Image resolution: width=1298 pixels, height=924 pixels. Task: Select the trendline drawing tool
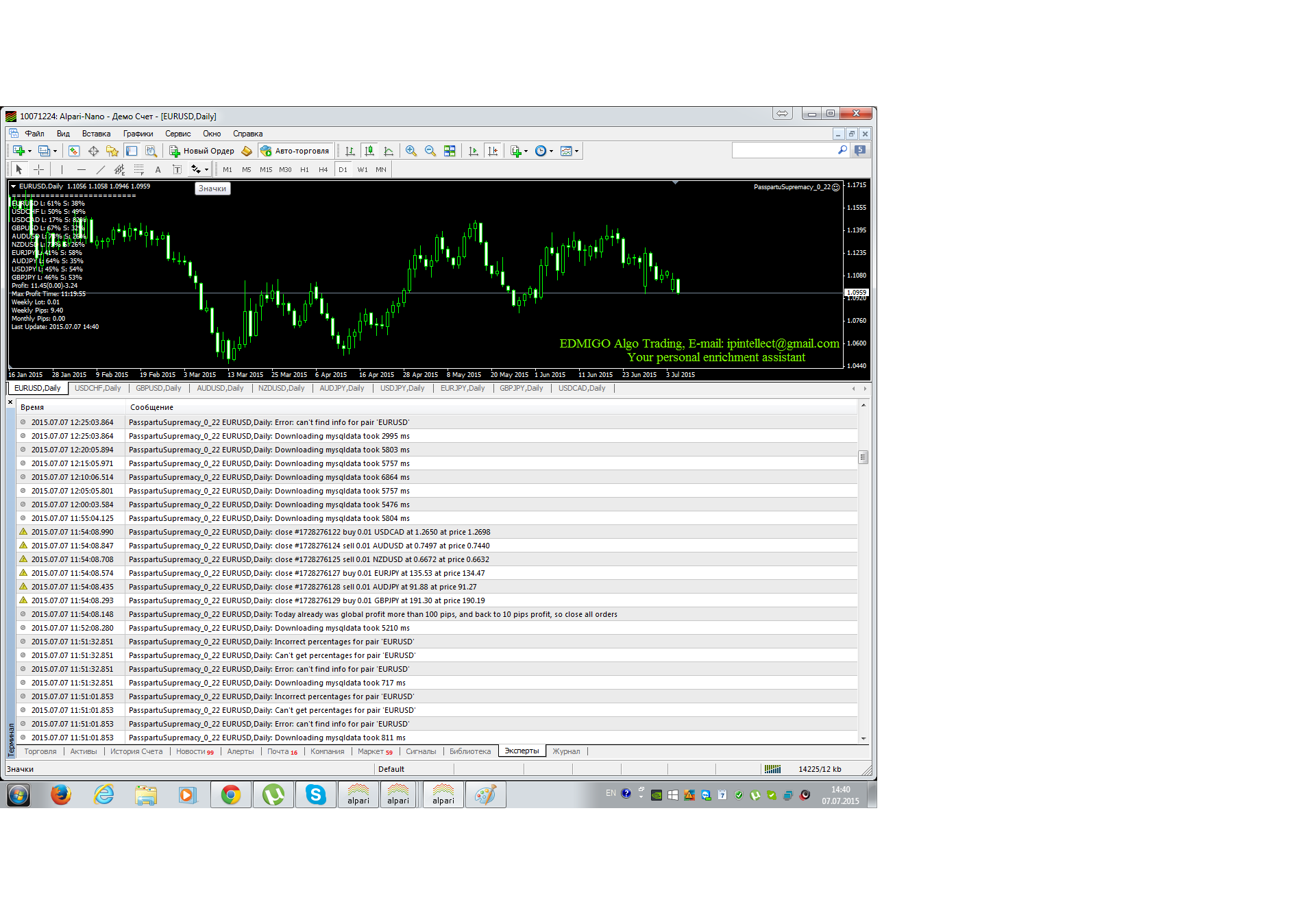click(101, 169)
